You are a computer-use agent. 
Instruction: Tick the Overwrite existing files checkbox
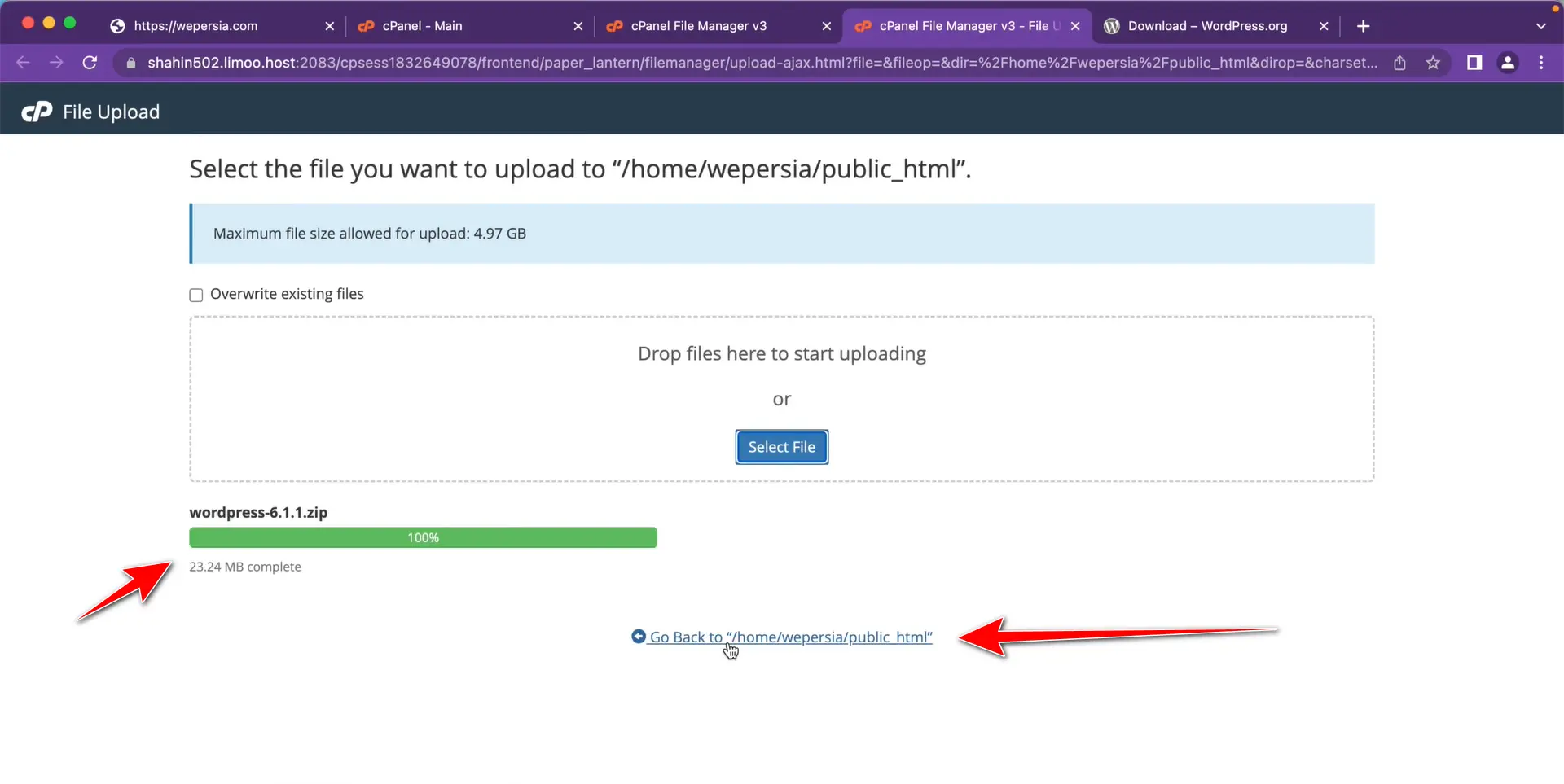pos(195,295)
